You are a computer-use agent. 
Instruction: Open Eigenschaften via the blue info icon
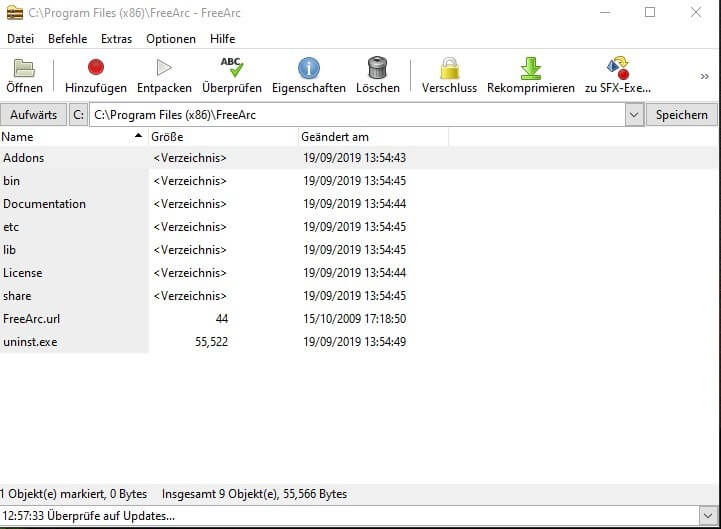pyautogui.click(x=309, y=68)
